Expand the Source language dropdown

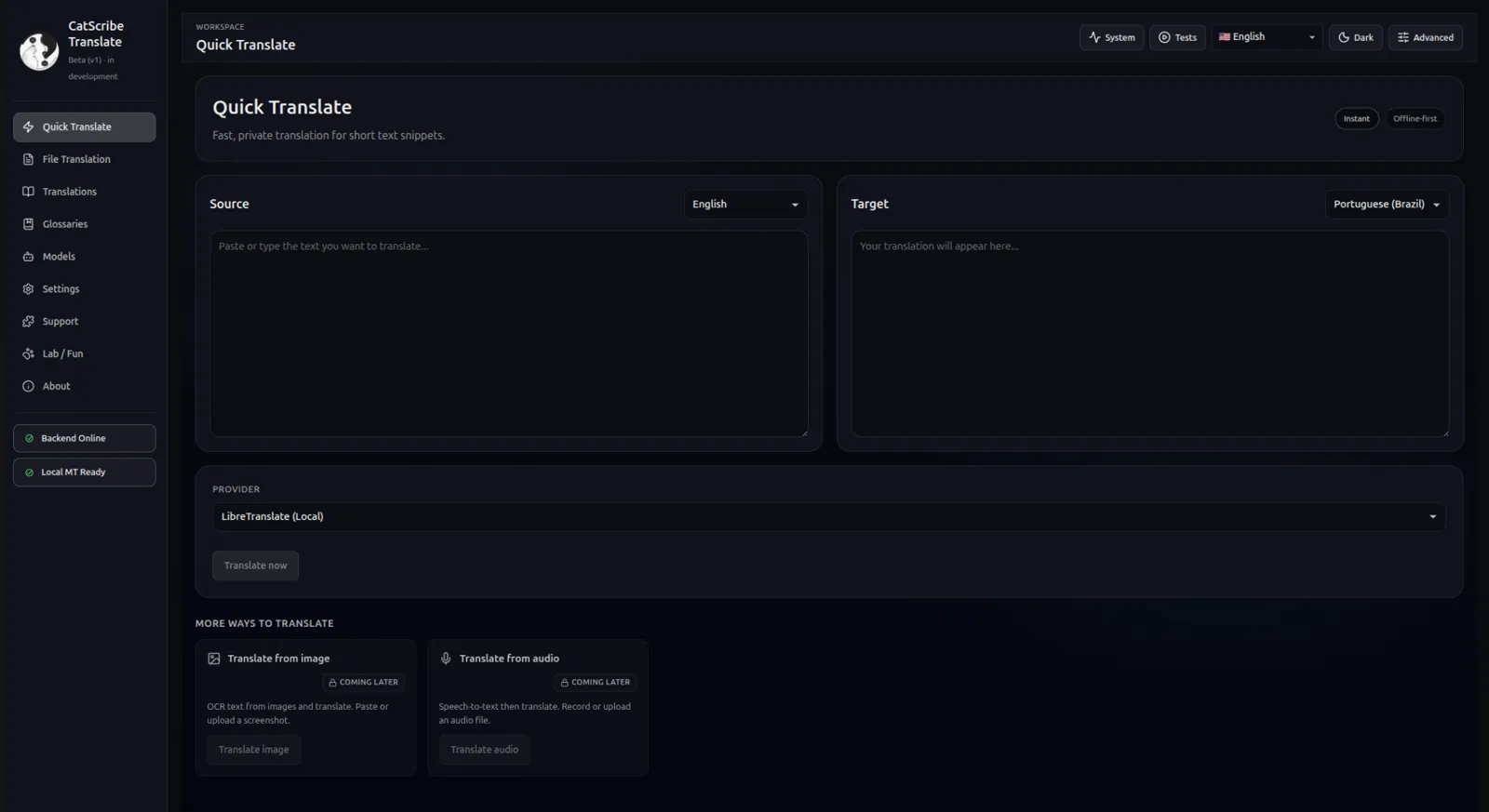pos(744,205)
